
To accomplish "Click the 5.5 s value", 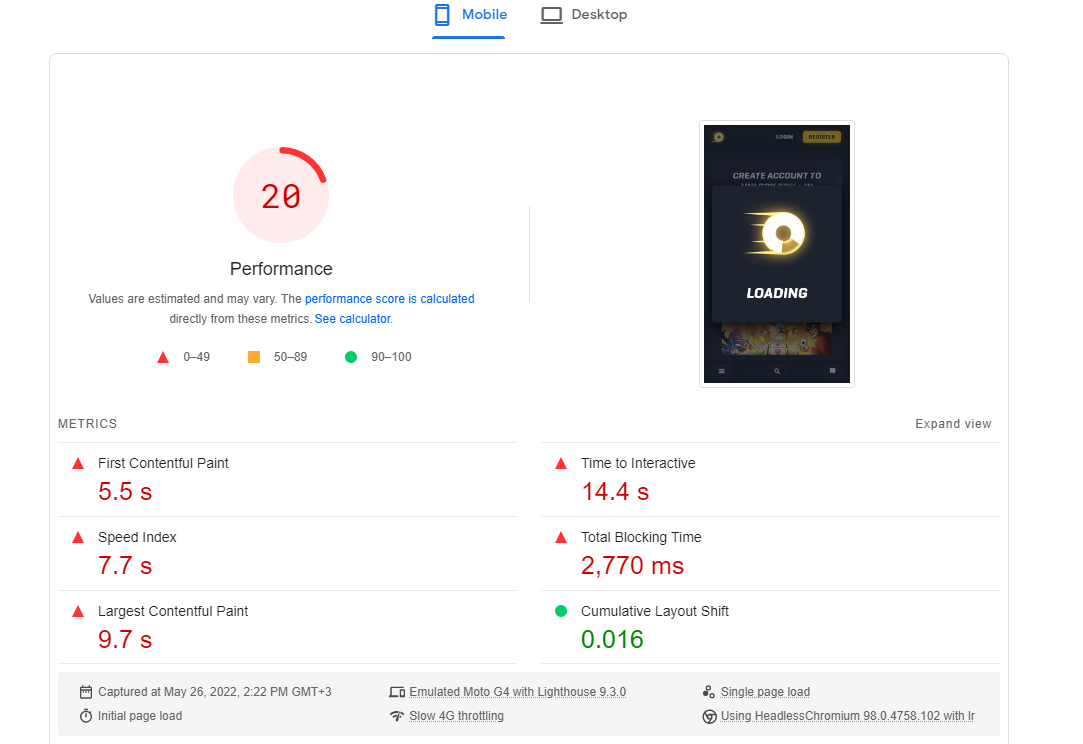I will [125, 492].
